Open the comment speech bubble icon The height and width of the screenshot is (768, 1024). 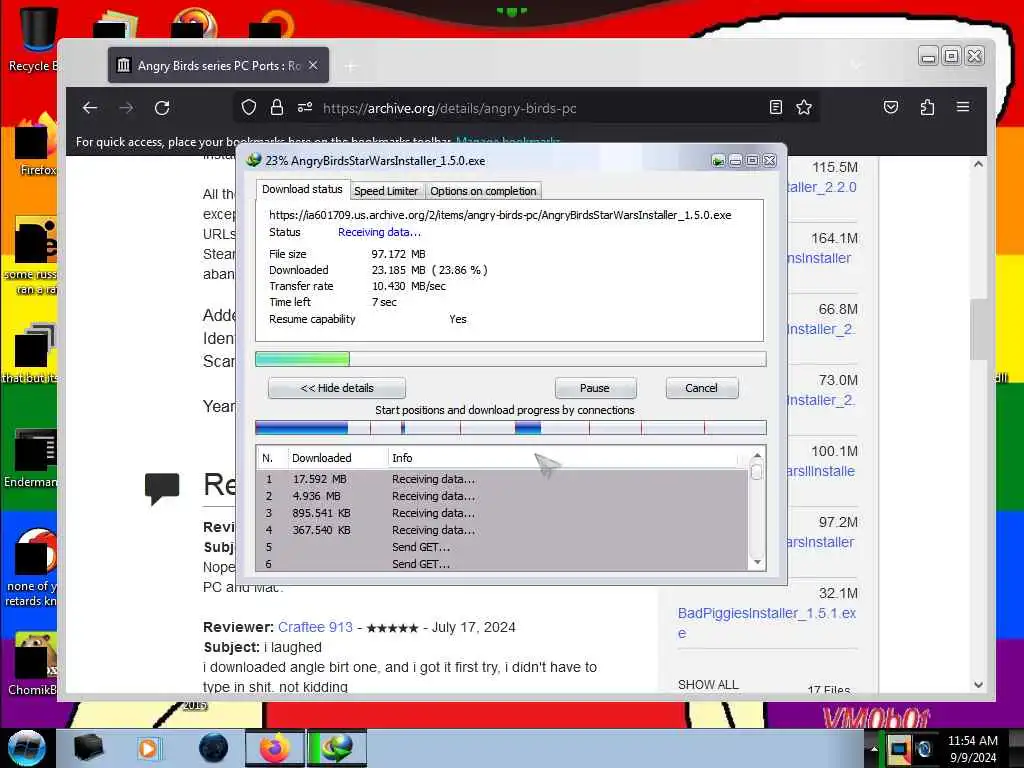click(162, 488)
